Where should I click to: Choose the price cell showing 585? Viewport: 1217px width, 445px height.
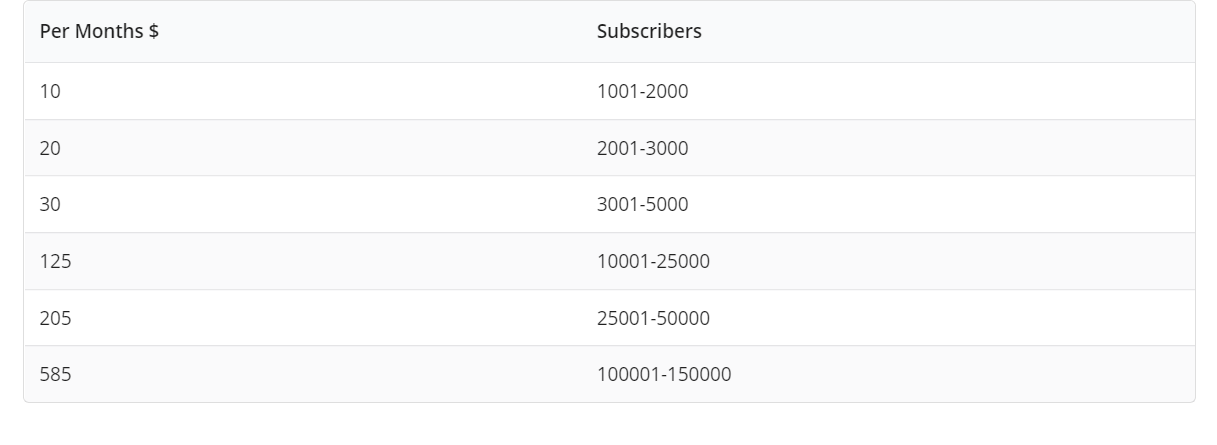pos(56,374)
